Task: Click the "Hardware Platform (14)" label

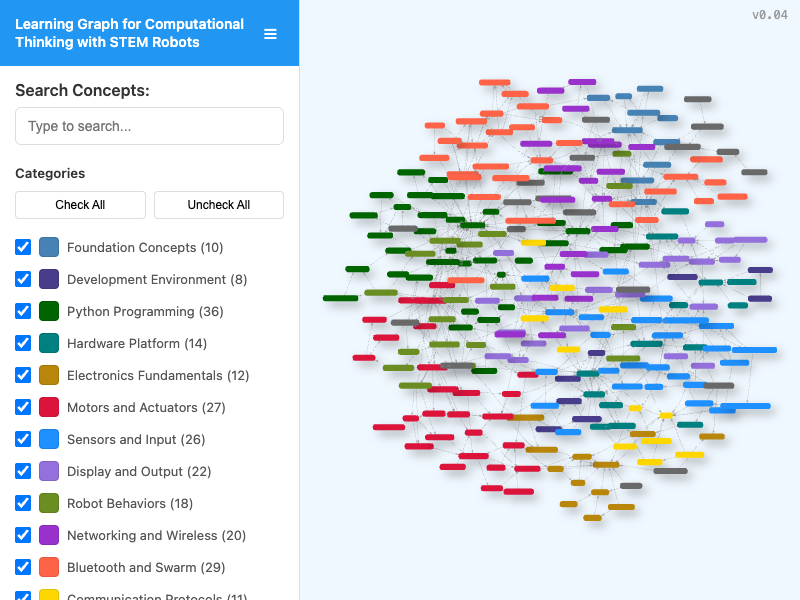Action: coord(137,343)
